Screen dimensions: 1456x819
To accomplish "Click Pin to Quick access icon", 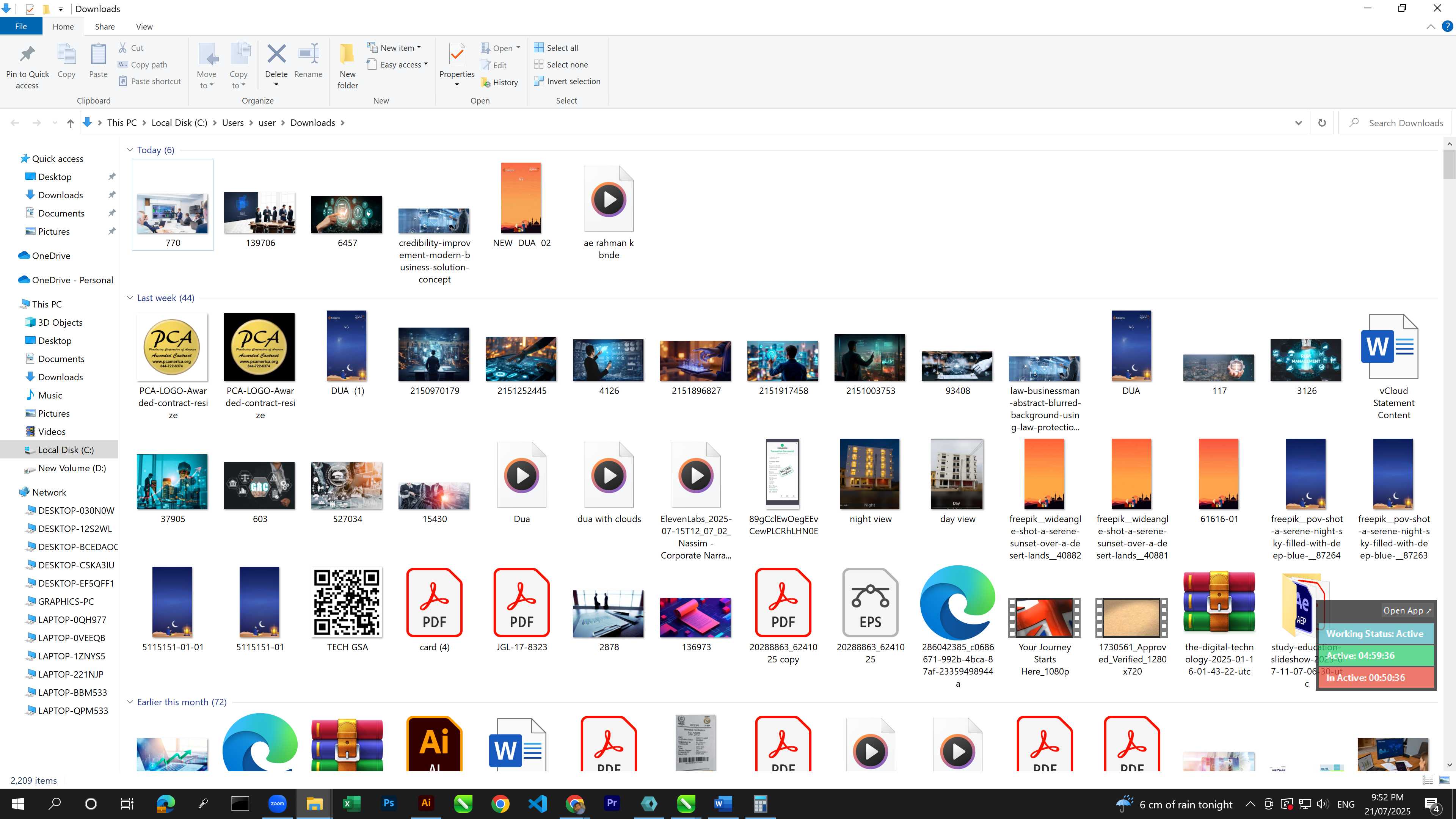I will (x=27, y=55).
